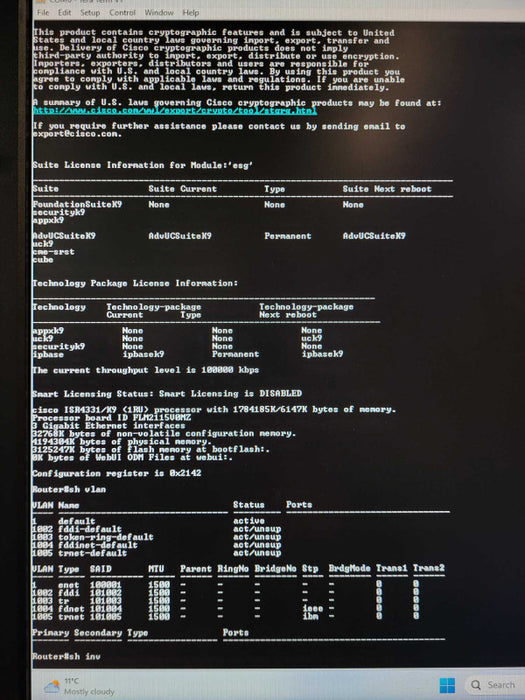This screenshot has height=700, width=525.
Task: Click the non-volatile configuration memory line
Action: 164,433
